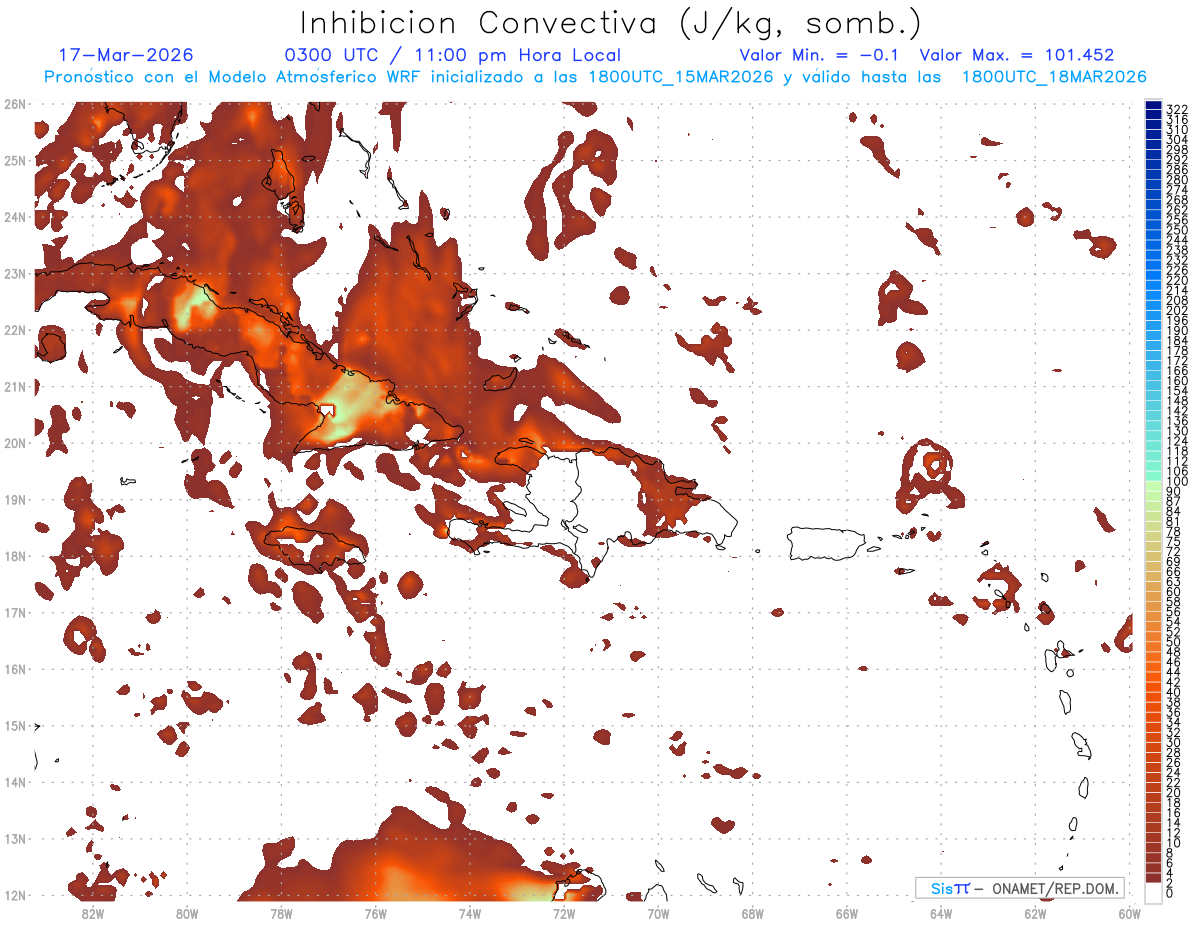
Task: Click the '100' colorbar label
Action: 1177,482
